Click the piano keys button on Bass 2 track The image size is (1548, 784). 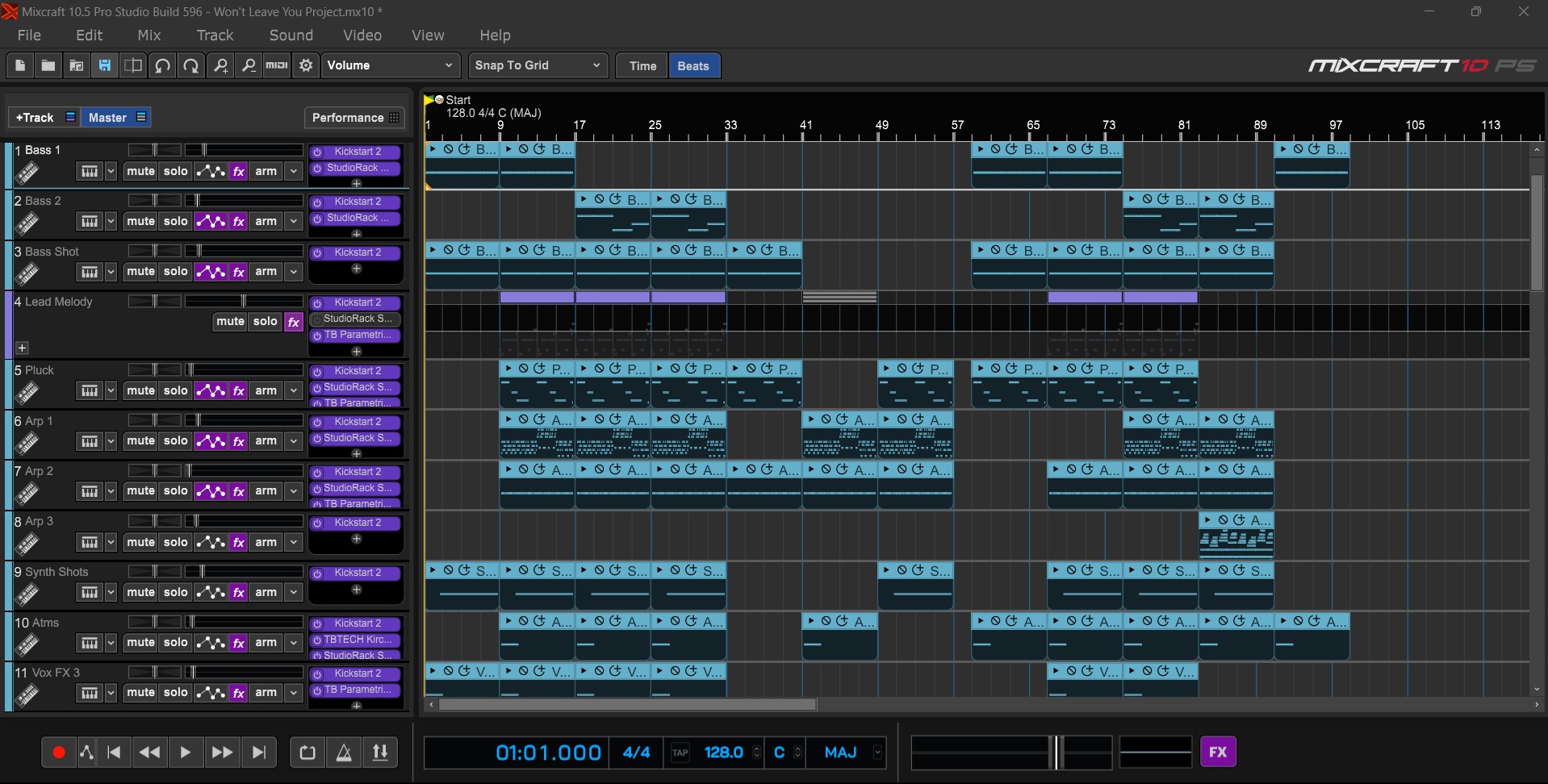(x=90, y=221)
